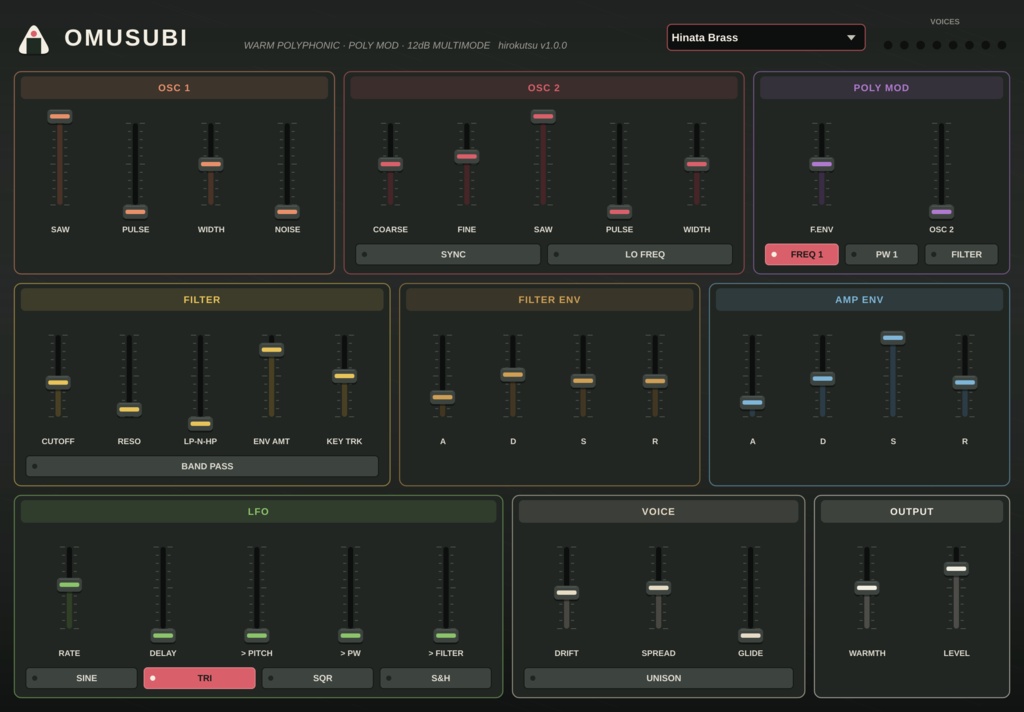This screenshot has width=1024, height=712.
Task: Click the OSC 1 NOISE slider handle
Action: tap(287, 212)
